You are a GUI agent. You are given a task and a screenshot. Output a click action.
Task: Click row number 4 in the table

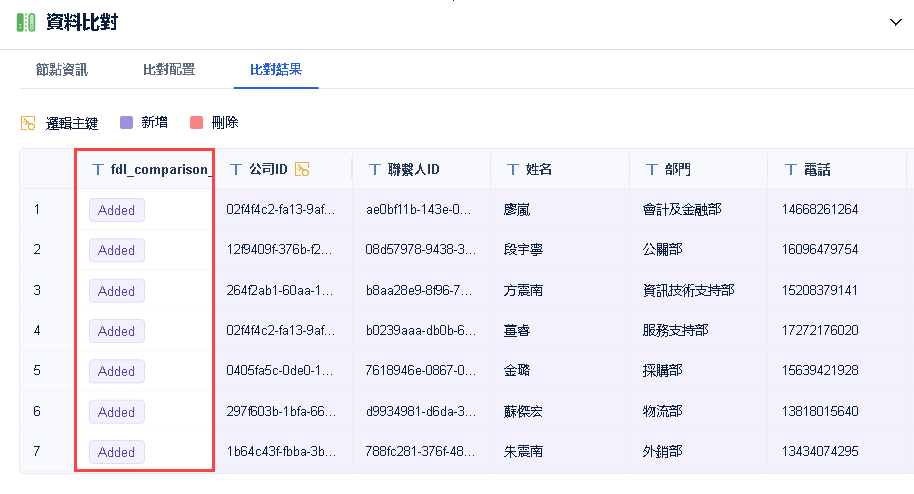pos(37,331)
